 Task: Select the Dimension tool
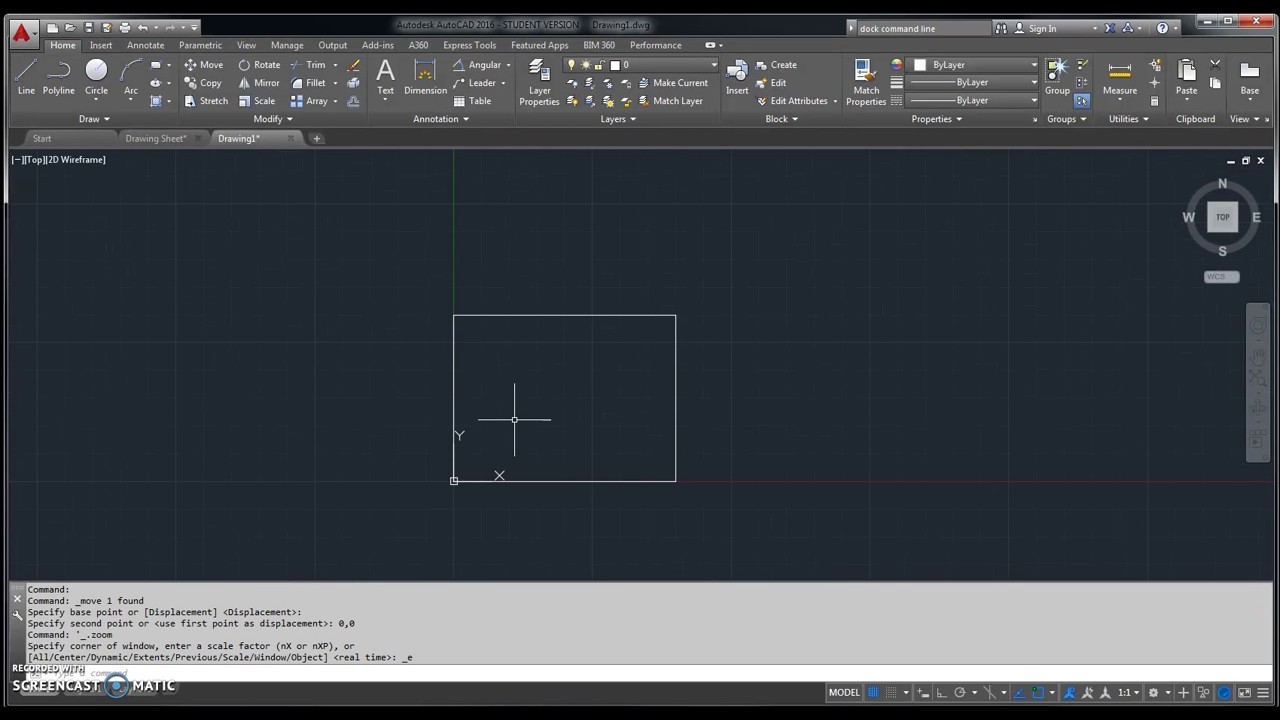425,78
